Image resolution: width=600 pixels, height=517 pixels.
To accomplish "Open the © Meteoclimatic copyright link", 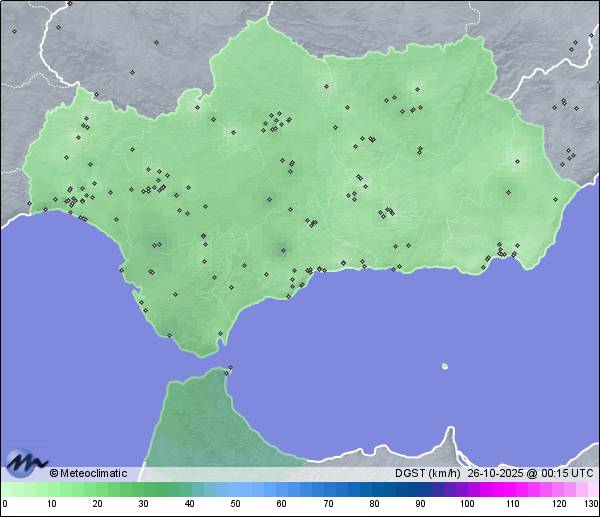I will pos(88,473).
